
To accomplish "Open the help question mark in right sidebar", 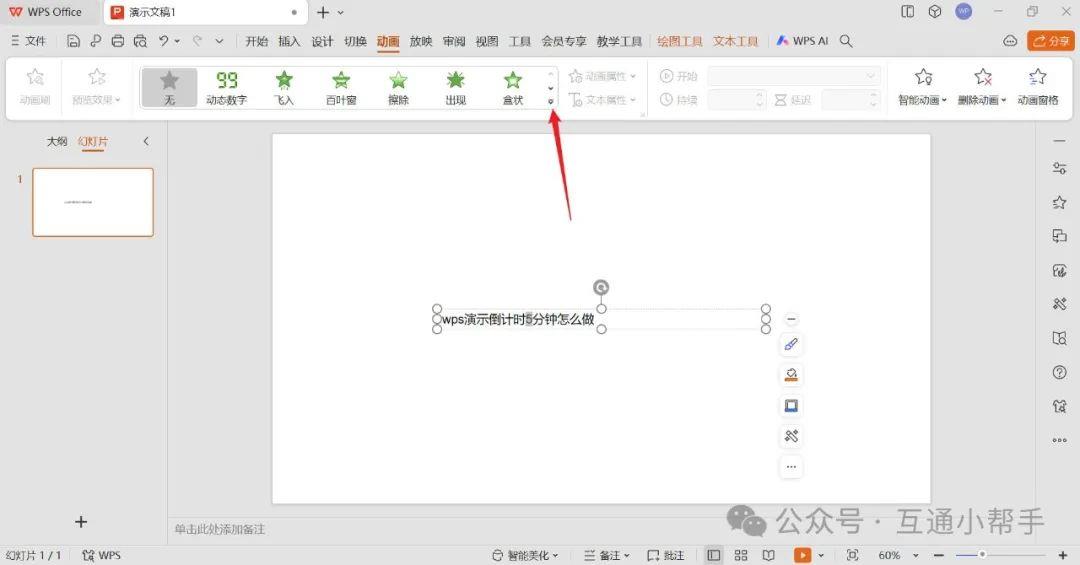I will pyautogui.click(x=1059, y=373).
